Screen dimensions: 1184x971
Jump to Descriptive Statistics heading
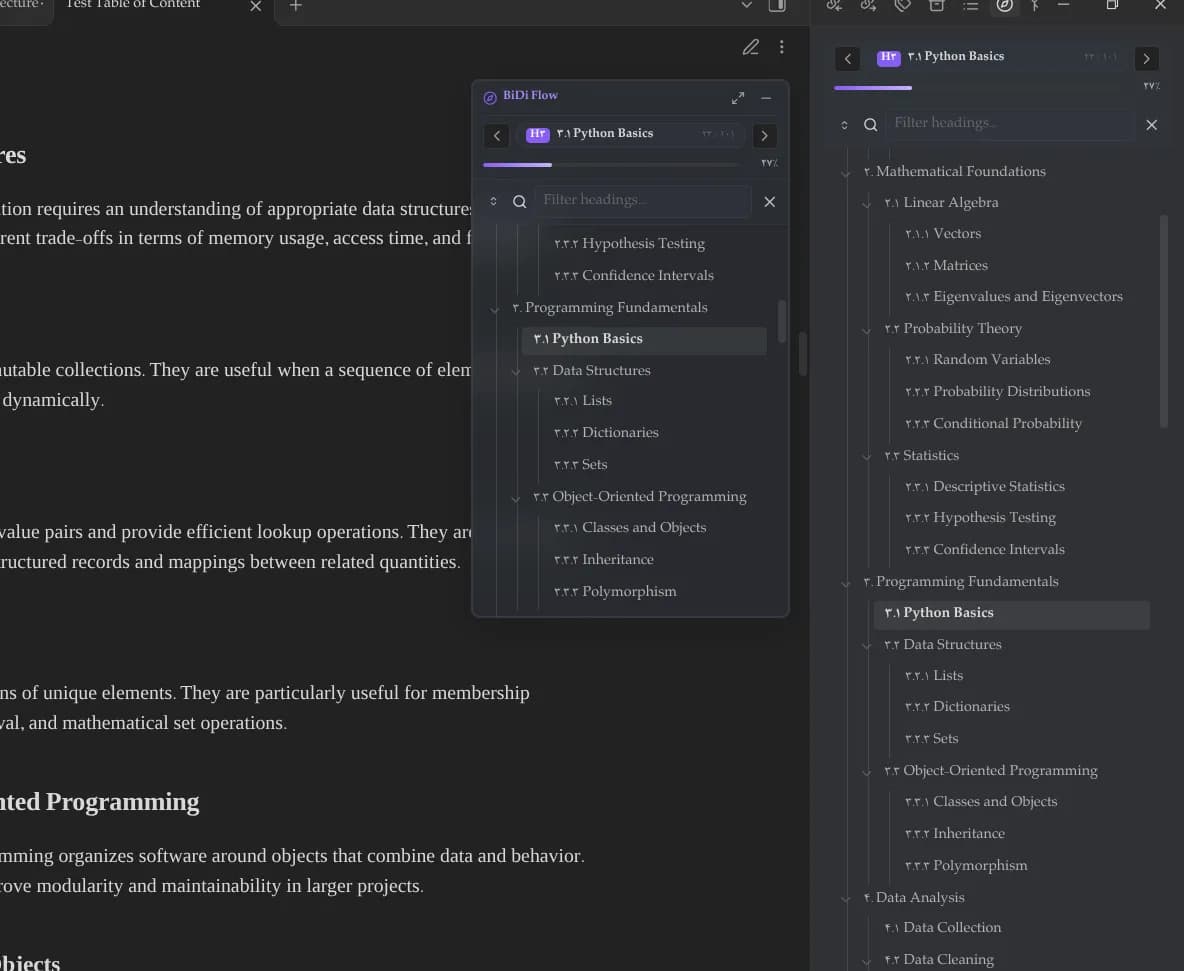click(985, 487)
